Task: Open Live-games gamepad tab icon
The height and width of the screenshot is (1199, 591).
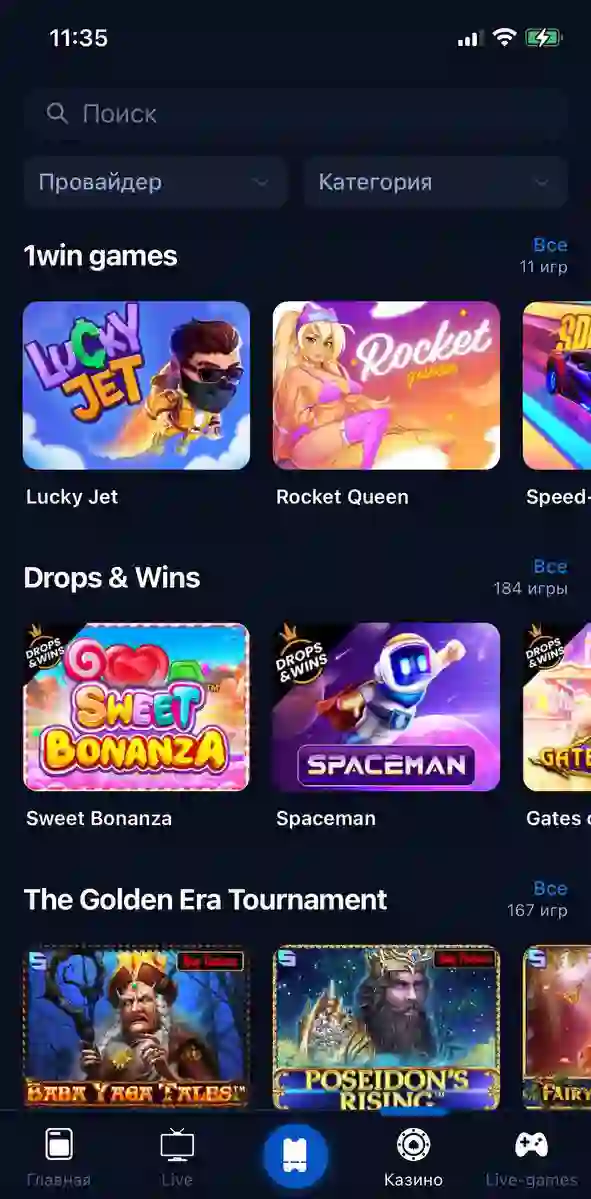Action: [x=531, y=1145]
